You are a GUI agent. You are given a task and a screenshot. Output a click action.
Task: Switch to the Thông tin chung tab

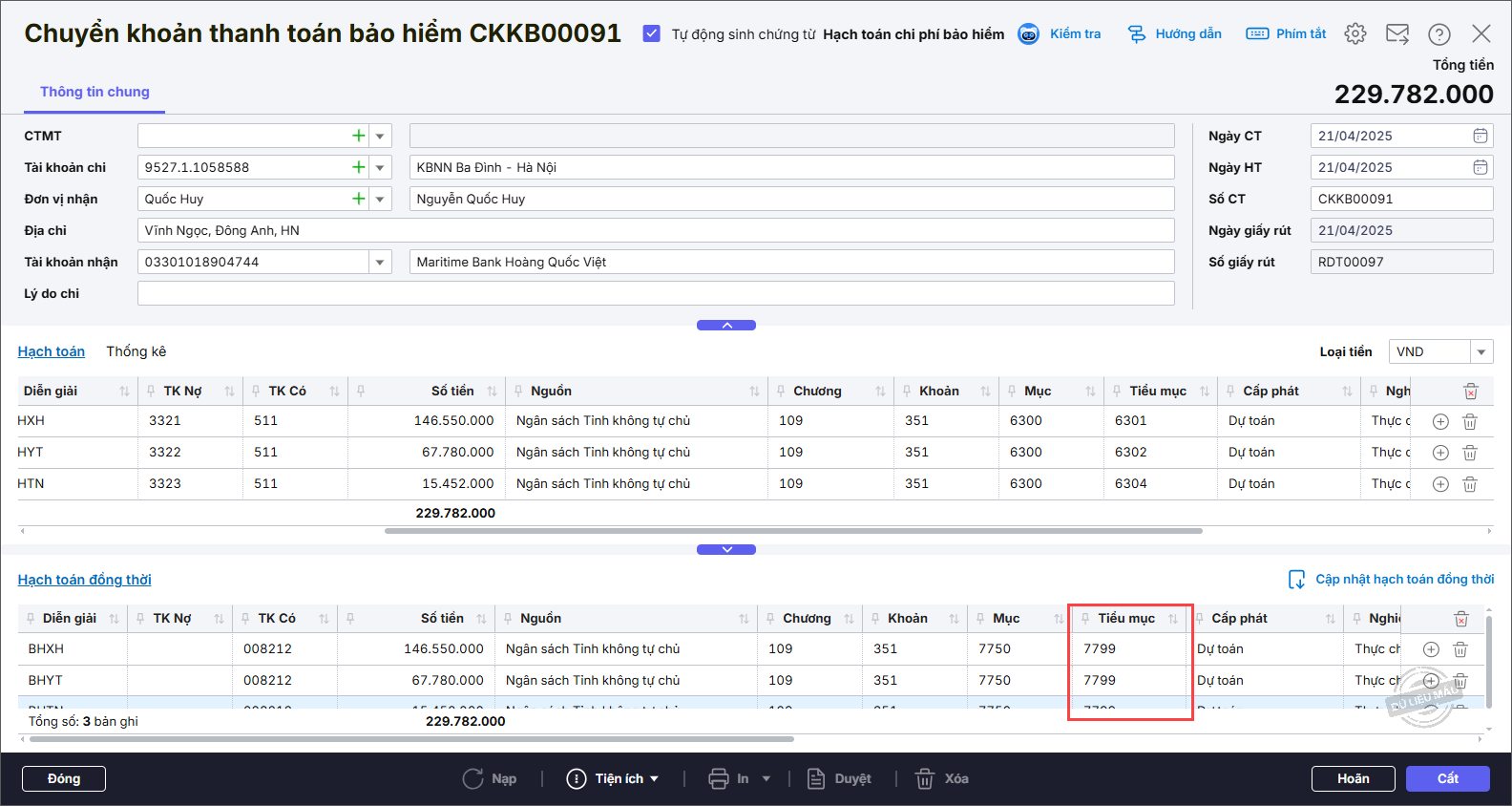point(94,92)
